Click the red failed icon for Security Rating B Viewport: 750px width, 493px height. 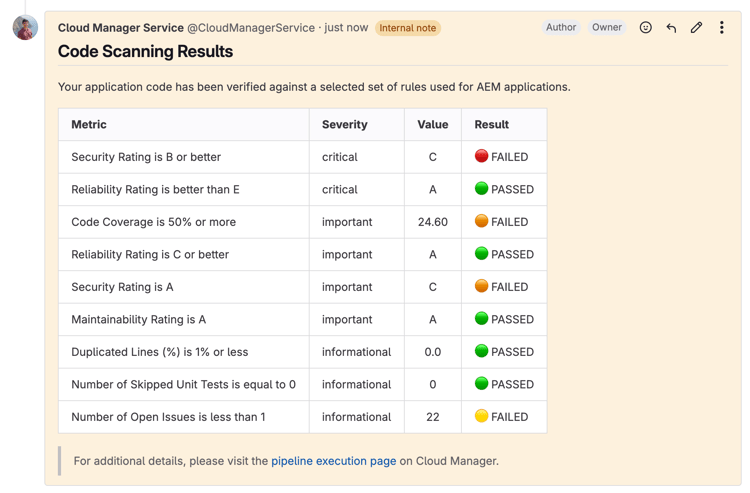coord(481,156)
